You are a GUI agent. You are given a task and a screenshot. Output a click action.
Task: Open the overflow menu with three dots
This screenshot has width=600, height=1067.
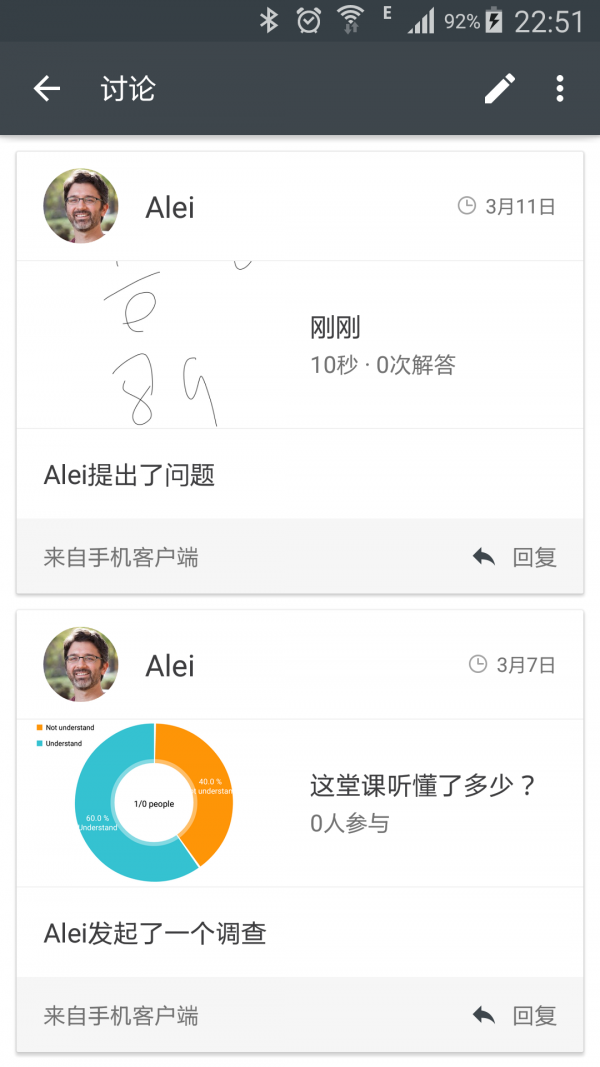pos(559,88)
